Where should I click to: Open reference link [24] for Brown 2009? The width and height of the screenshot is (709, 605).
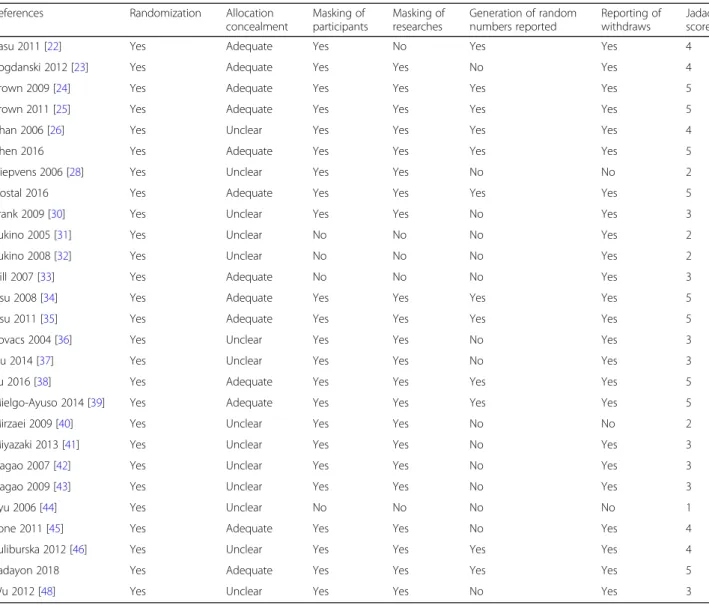tap(62, 88)
